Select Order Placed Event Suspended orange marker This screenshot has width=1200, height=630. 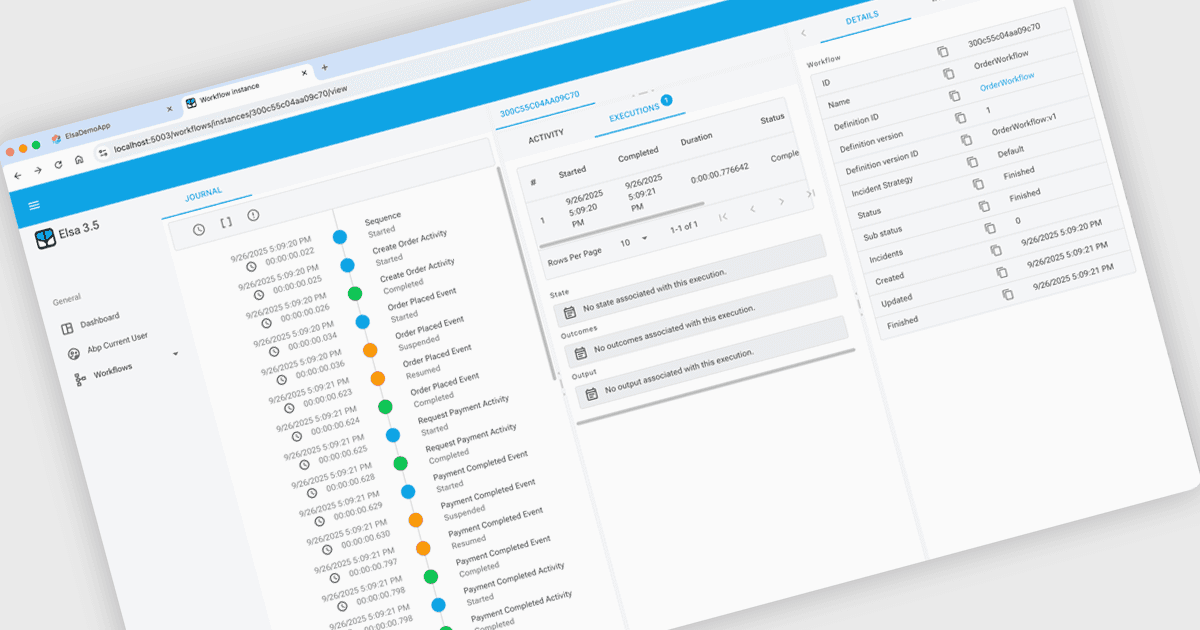[370, 350]
